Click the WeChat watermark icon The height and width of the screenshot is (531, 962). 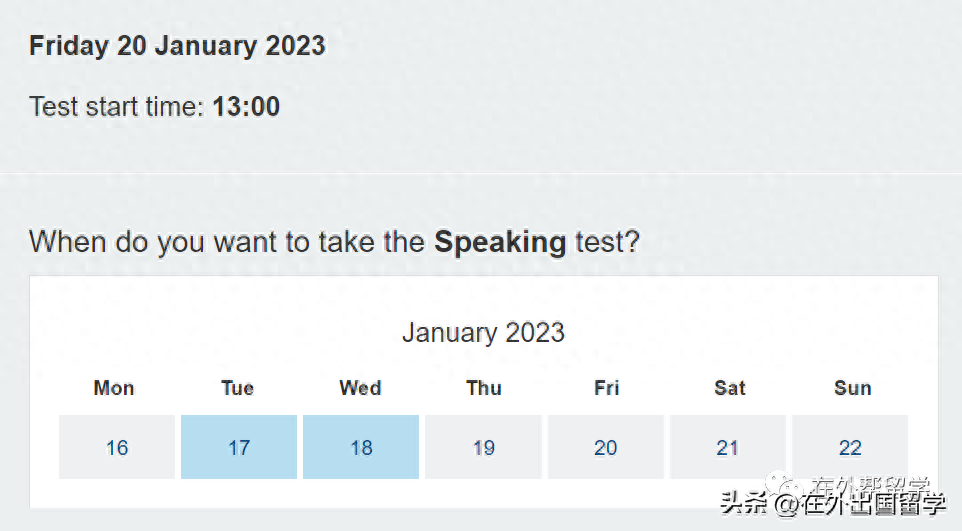click(785, 484)
